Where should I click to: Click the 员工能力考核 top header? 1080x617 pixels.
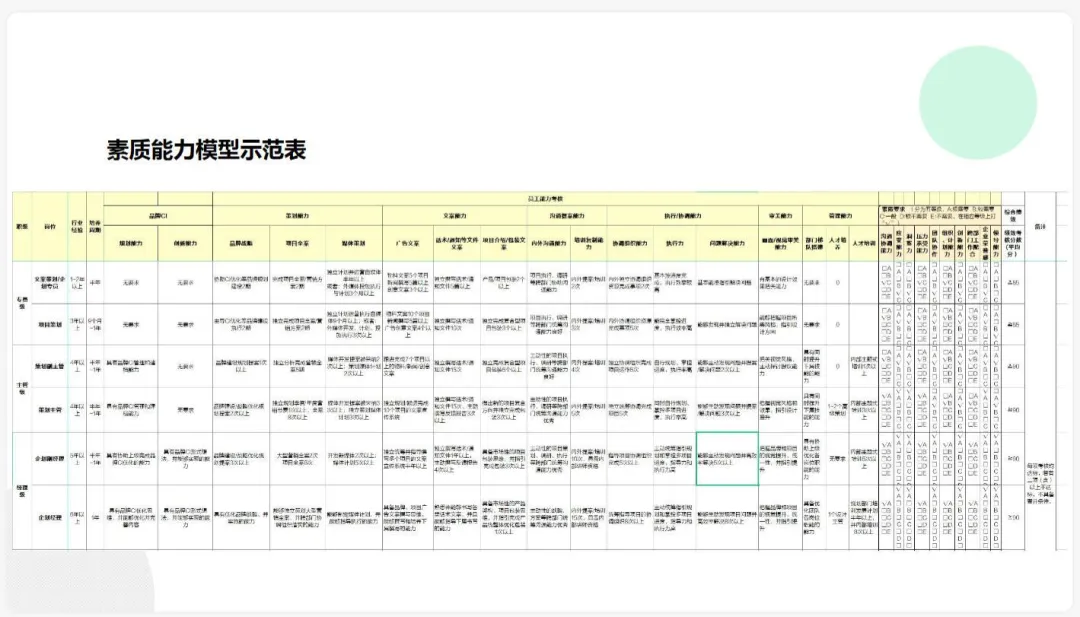click(x=546, y=199)
